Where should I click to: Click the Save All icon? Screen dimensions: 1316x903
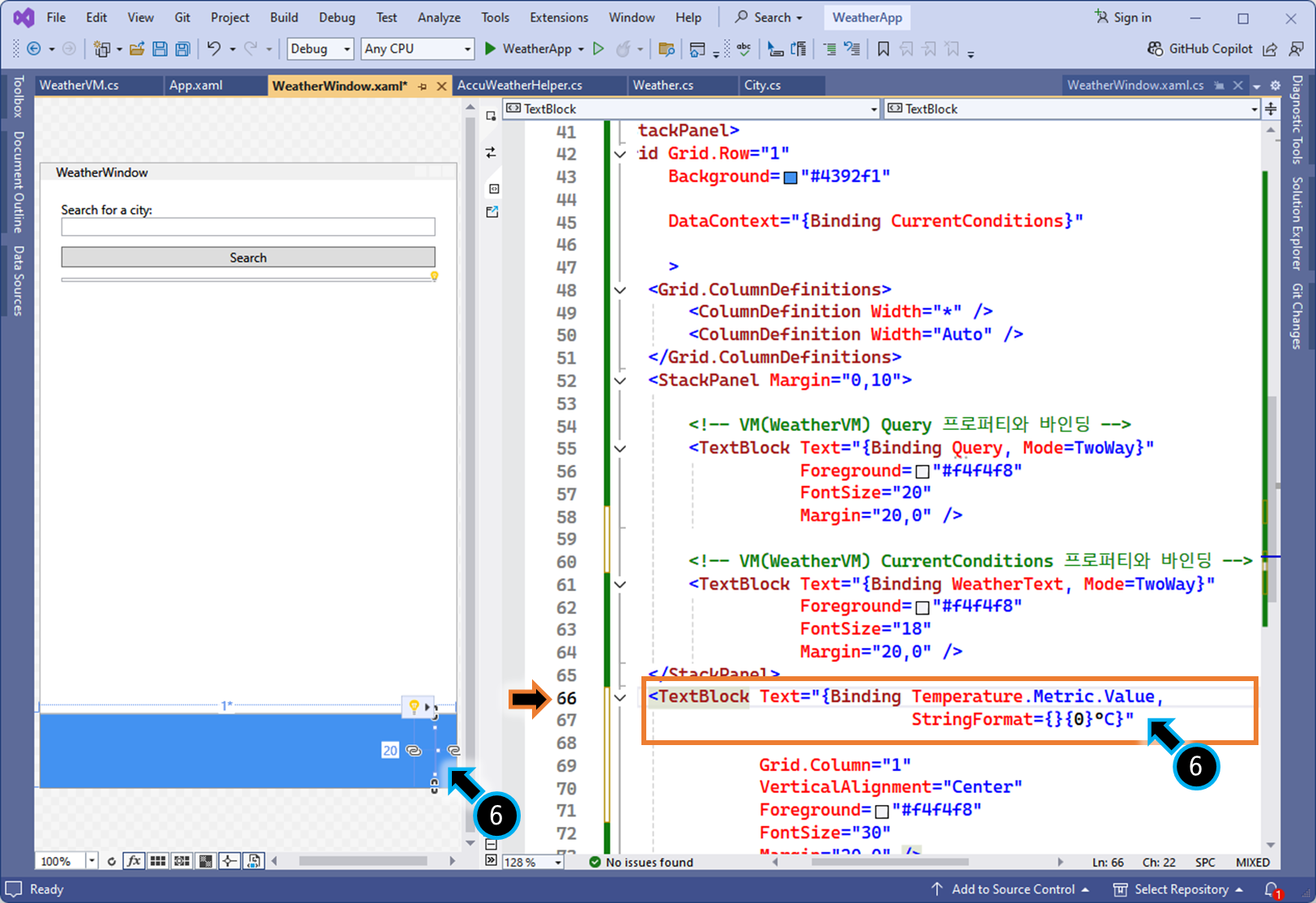coord(183,49)
